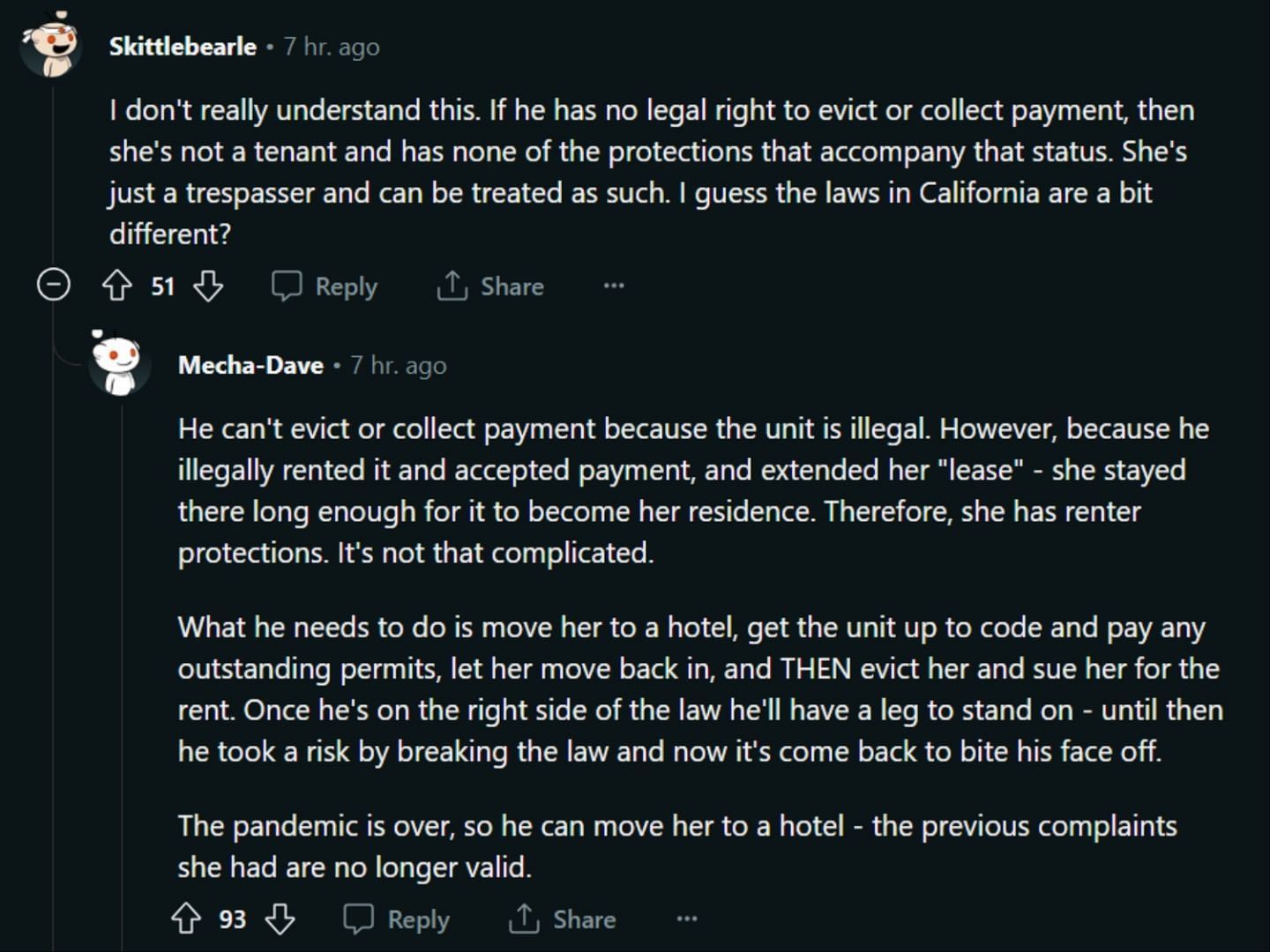1270x952 pixels.
Task: Click the Skittlebearle user avatar
Action: 50,45
